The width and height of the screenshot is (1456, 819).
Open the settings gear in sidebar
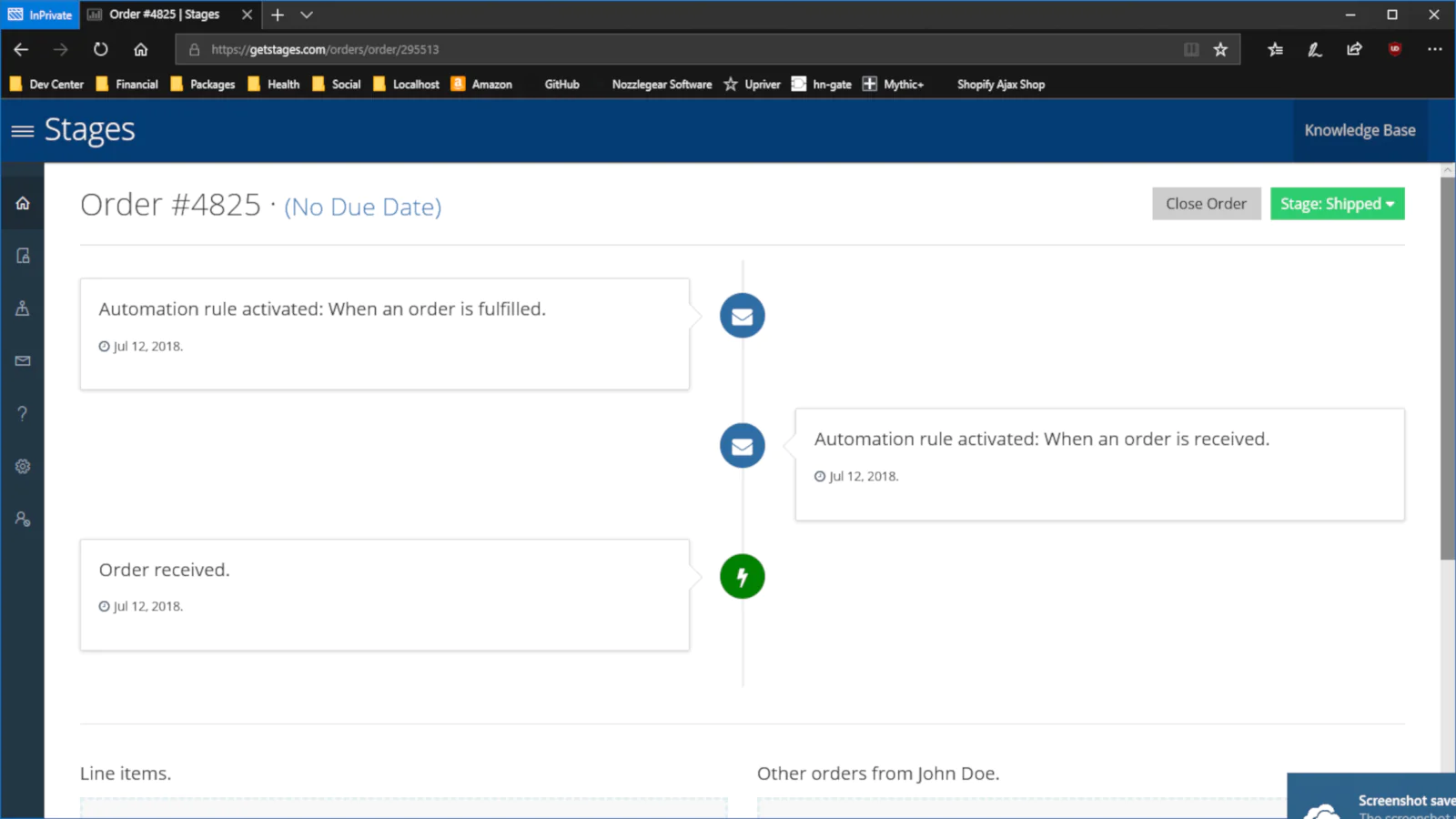[x=23, y=467]
